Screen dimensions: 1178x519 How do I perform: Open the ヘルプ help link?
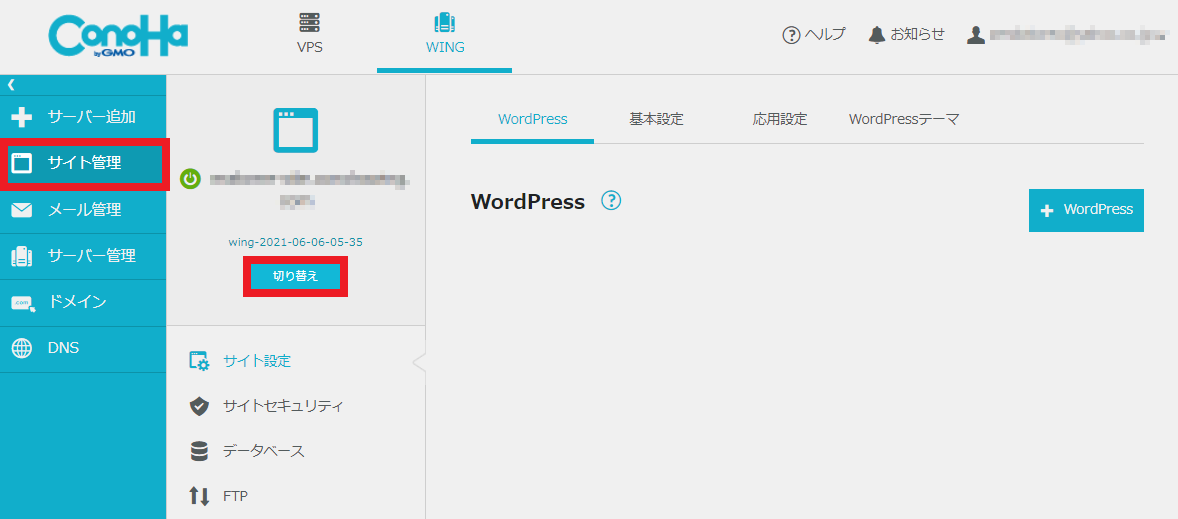[825, 35]
